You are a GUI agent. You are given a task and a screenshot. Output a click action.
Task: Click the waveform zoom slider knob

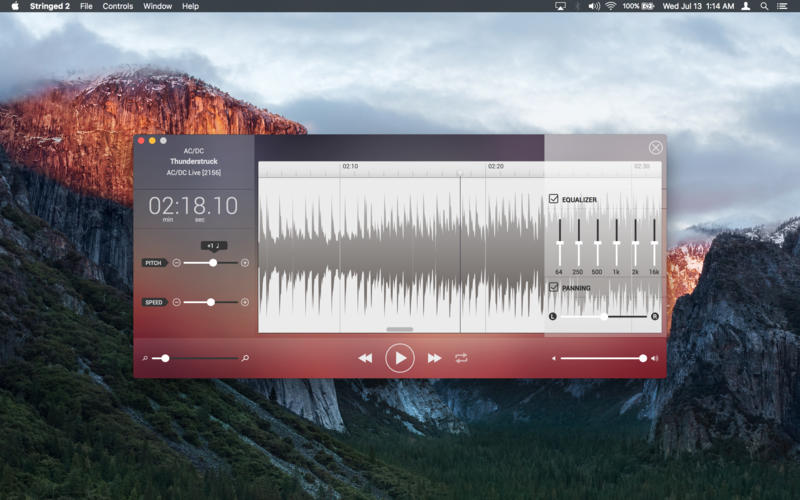tap(165, 358)
